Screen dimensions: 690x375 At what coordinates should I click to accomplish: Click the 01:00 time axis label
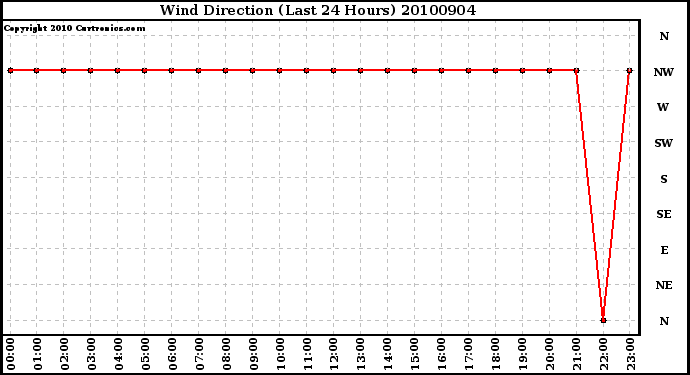(37, 354)
